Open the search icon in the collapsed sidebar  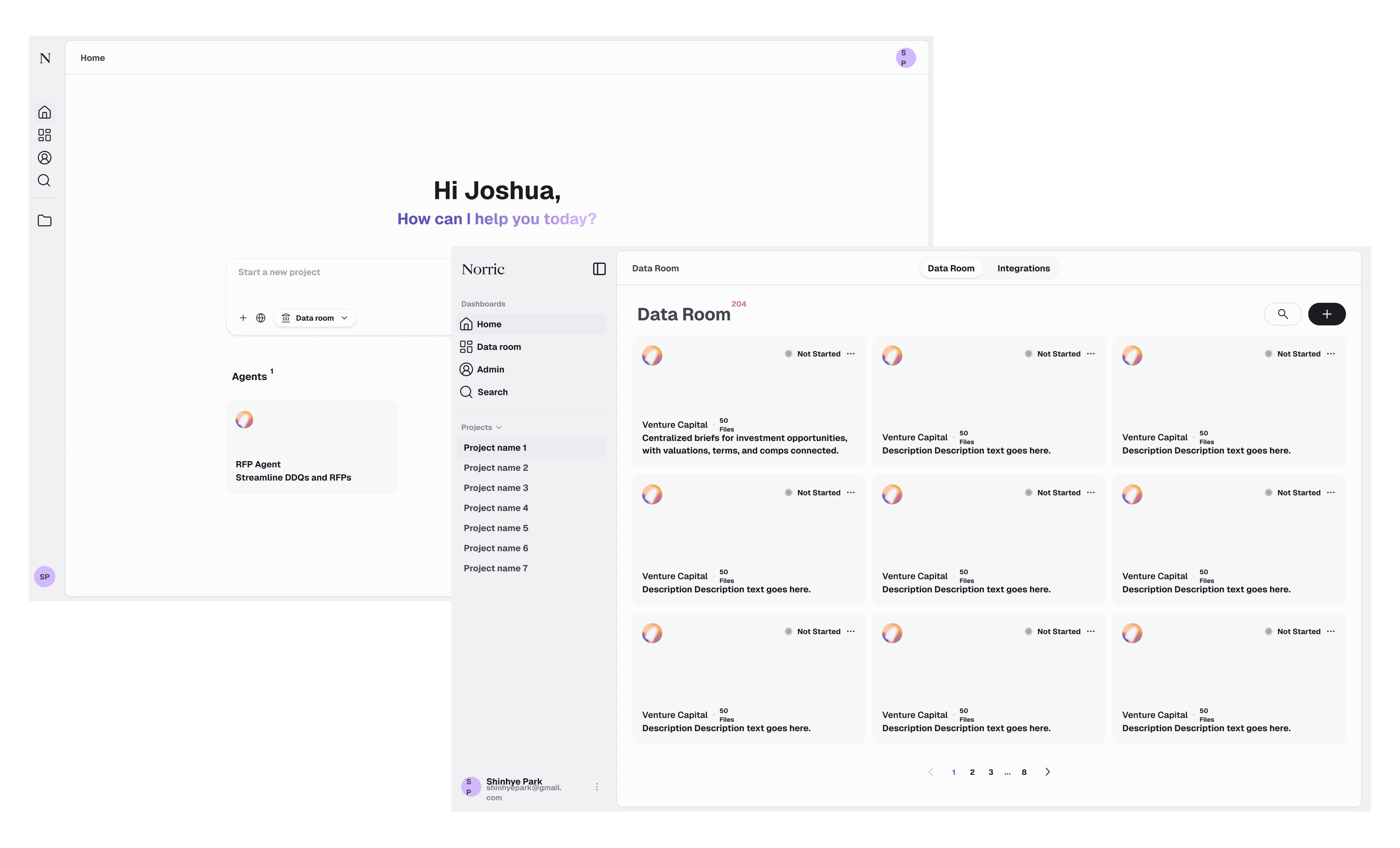(44, 181)
